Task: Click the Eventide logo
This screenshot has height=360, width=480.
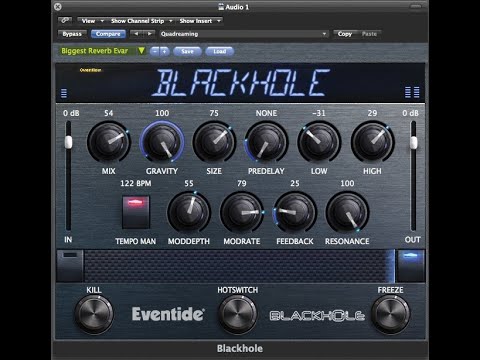Action: [x=168, y=314]
